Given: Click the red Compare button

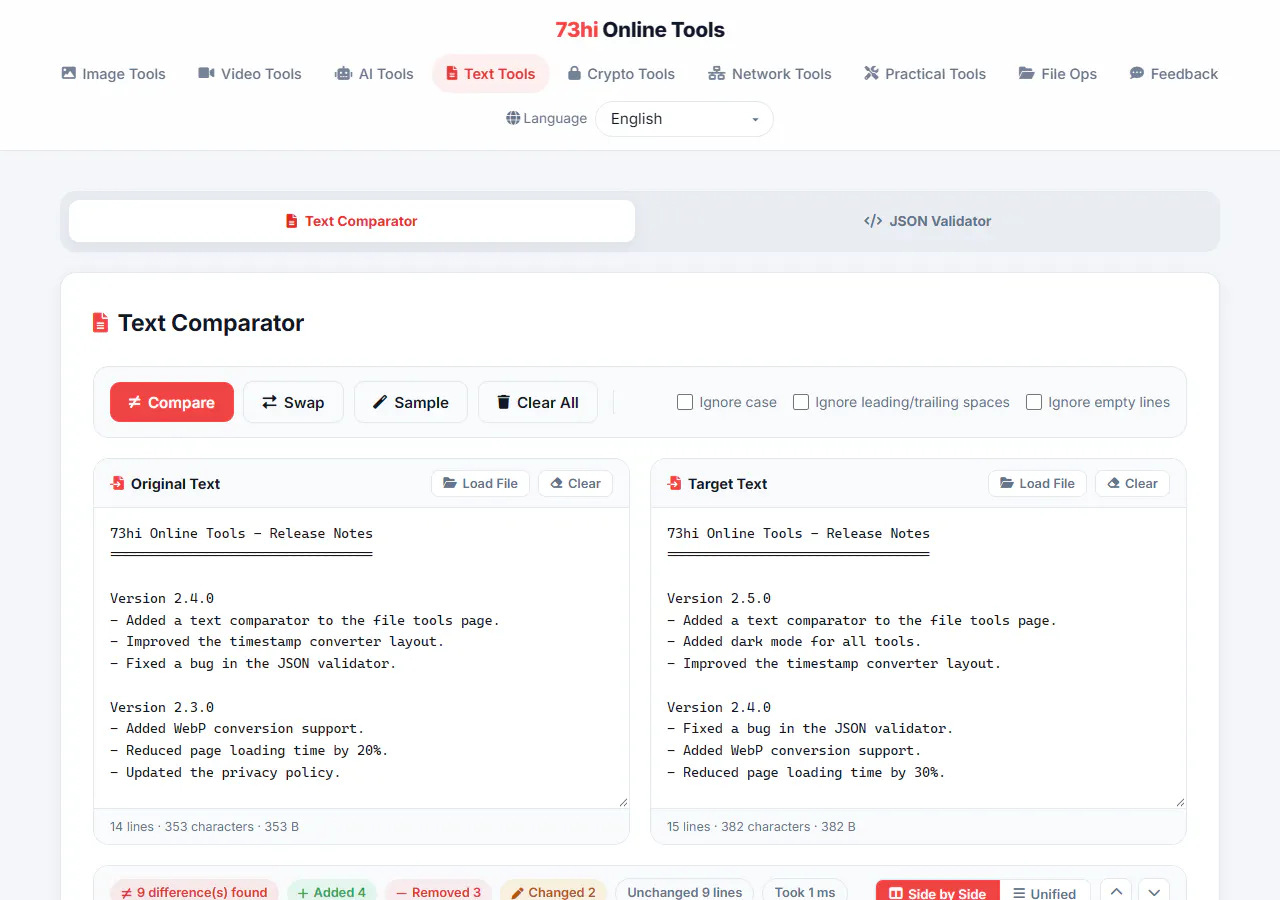Looking at the screenshot, I should [x=172, y=402].
